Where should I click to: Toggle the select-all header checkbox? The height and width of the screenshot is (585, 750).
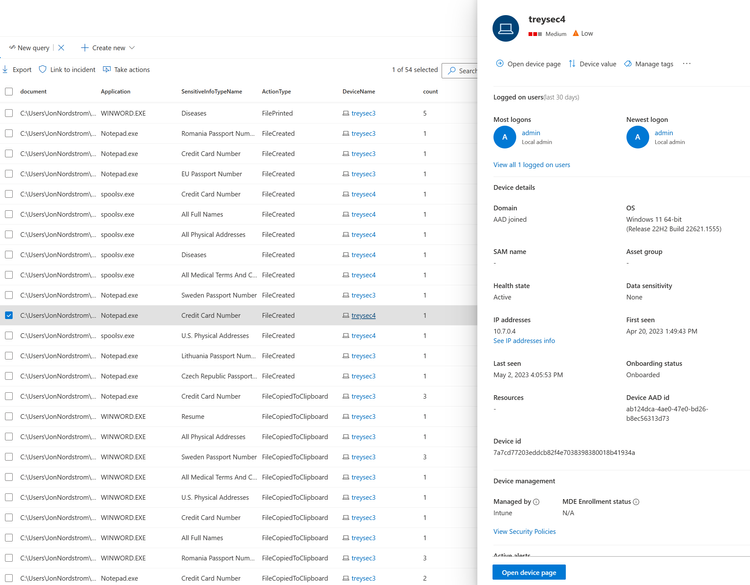[x=9, y=91]
